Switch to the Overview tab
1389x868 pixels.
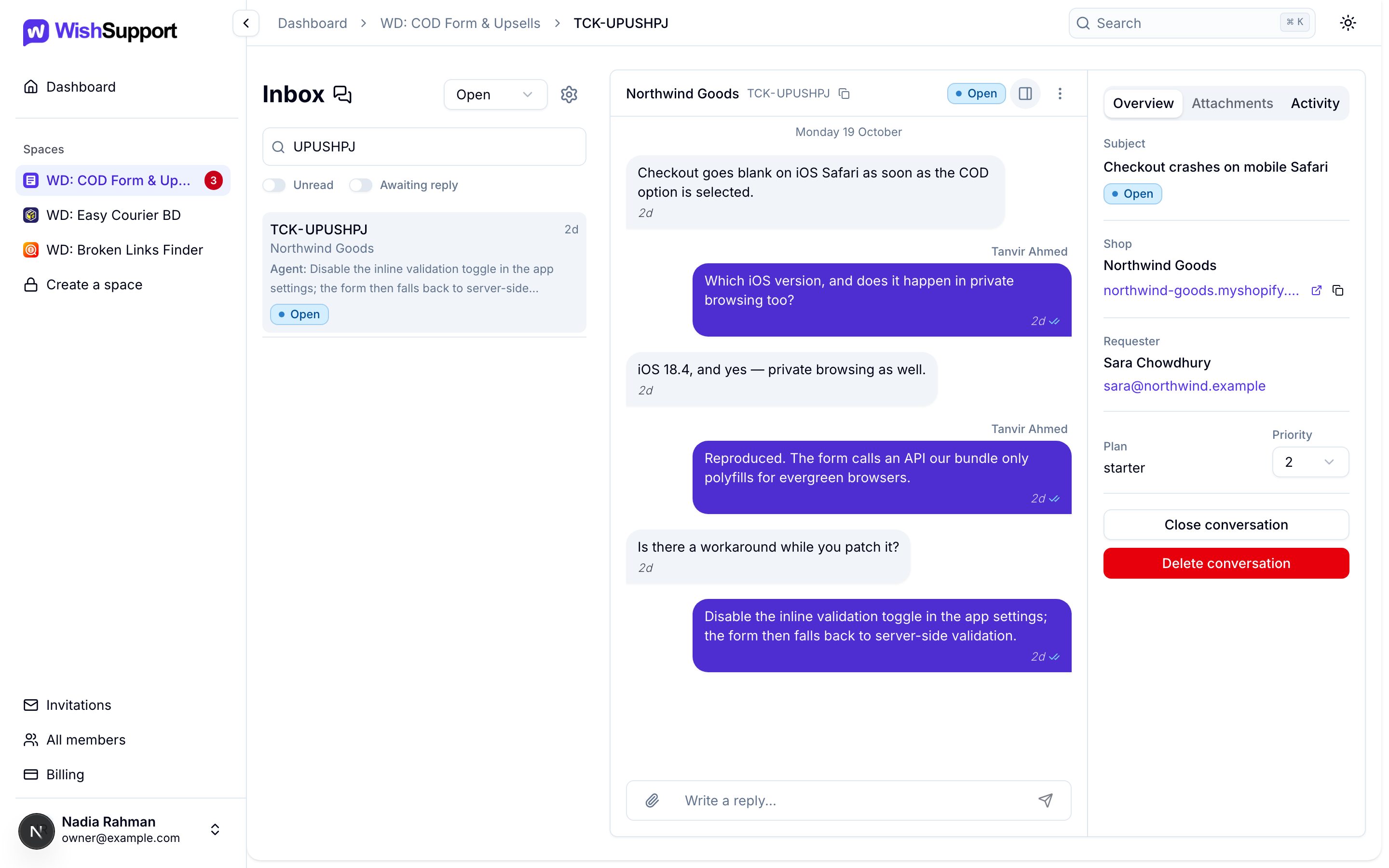tap(1143, 103)
